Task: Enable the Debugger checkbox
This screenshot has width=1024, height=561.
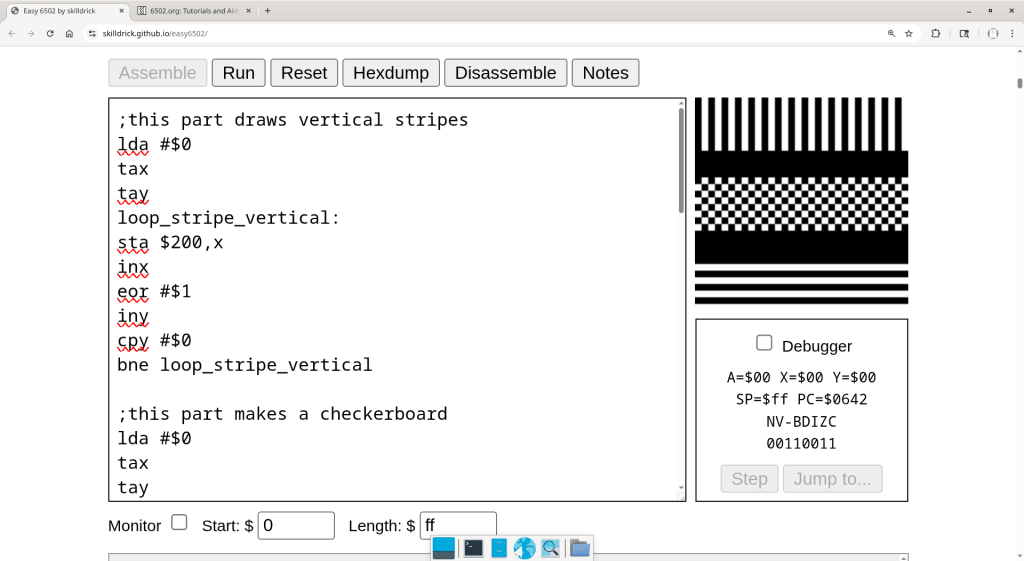Action: click(x=764, y=343)
